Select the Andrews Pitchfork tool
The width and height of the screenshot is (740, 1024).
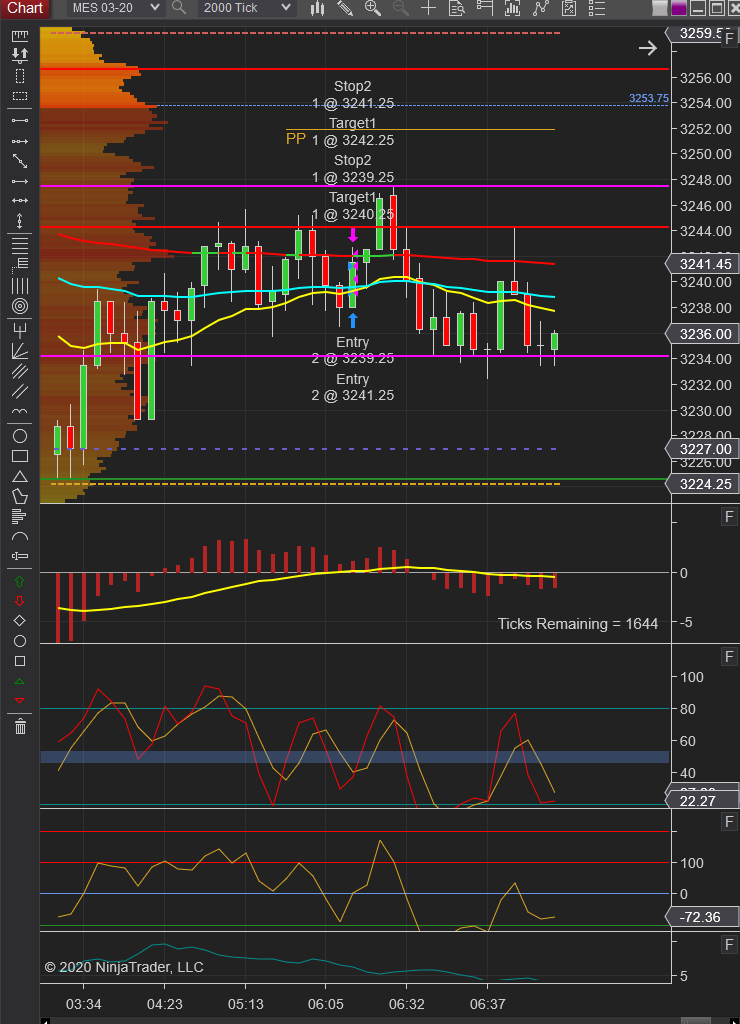coord(20,330)
